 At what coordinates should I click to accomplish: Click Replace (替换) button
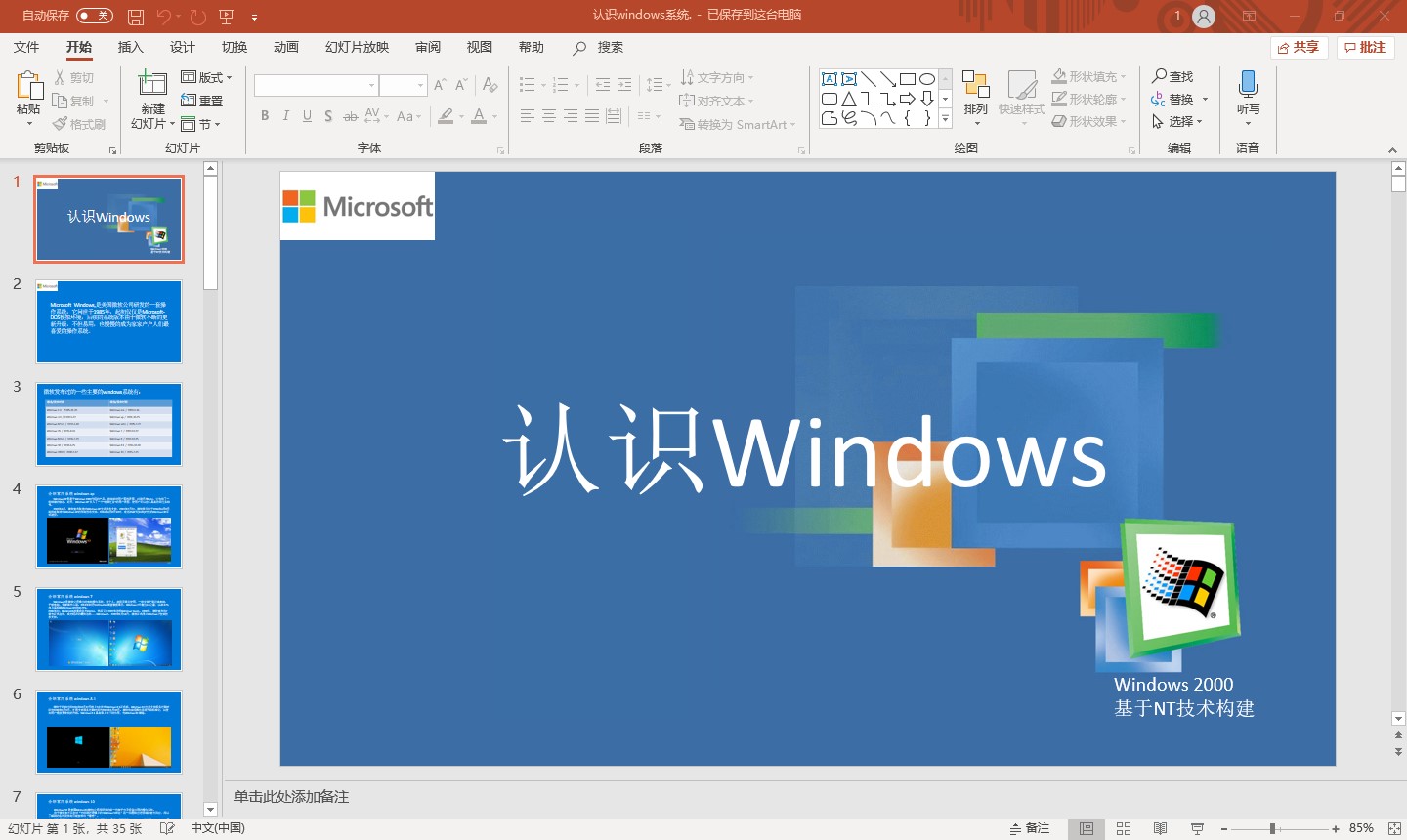1179,99
